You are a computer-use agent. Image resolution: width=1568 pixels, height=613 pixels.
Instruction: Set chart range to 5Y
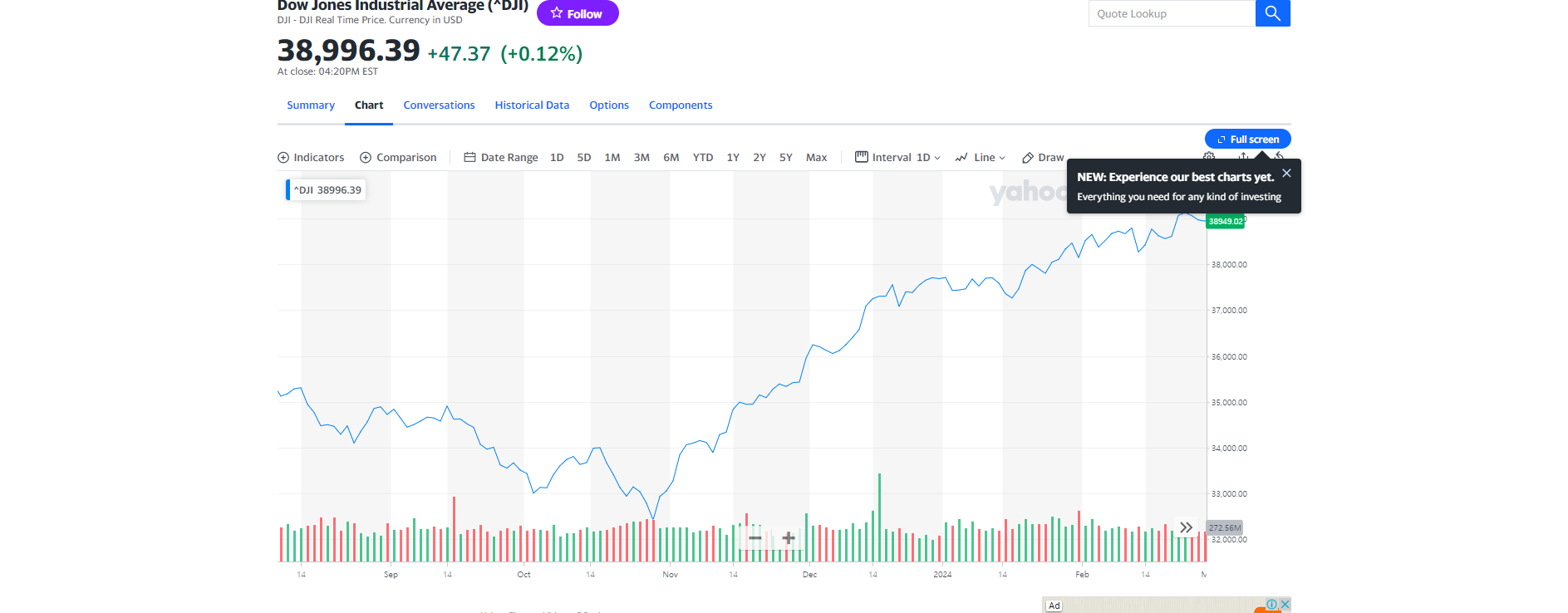pos(786,158)
